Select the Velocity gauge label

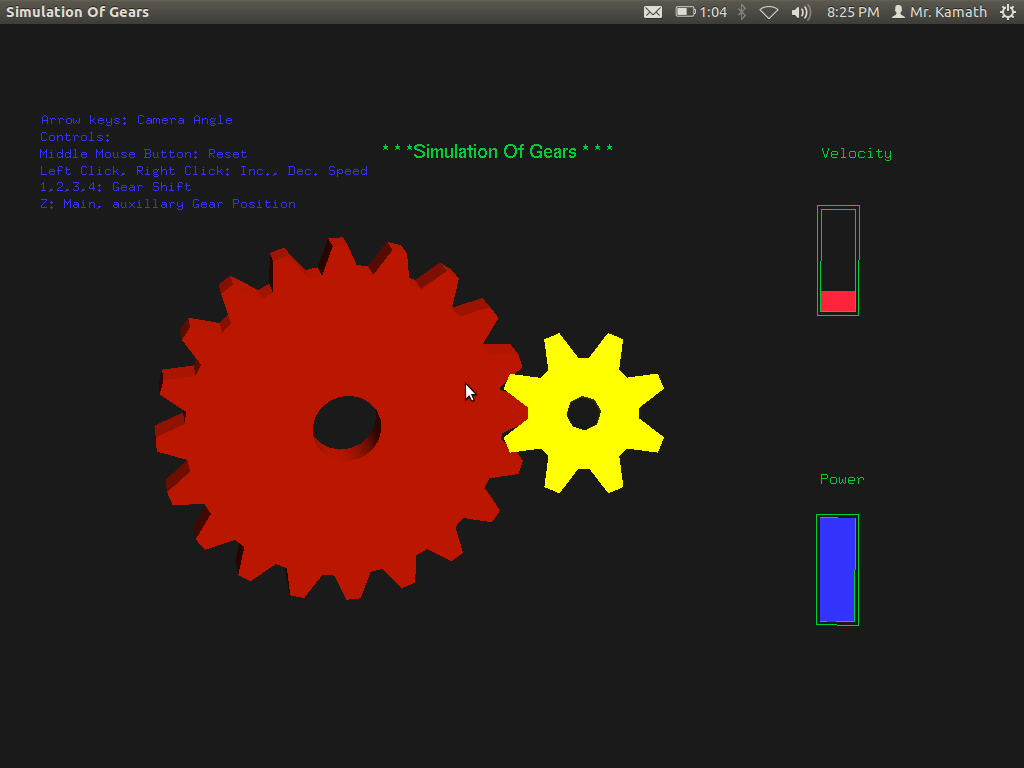[x=856, y=153]
